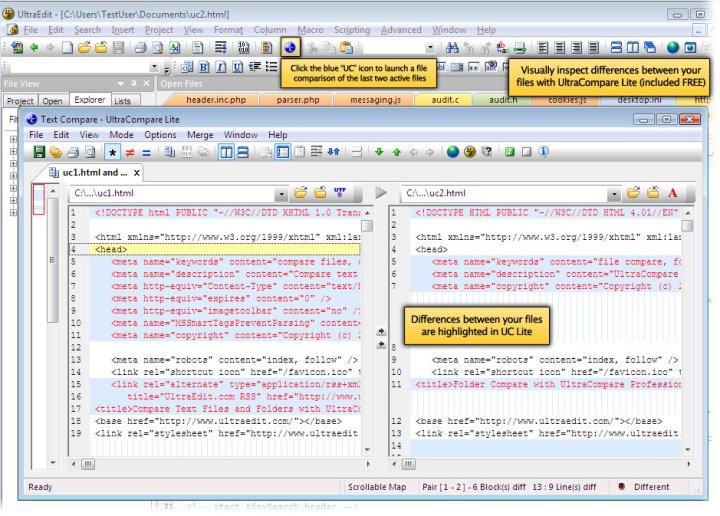Toggle Italic button in UltraEdit format toolbar

(220, 67)
